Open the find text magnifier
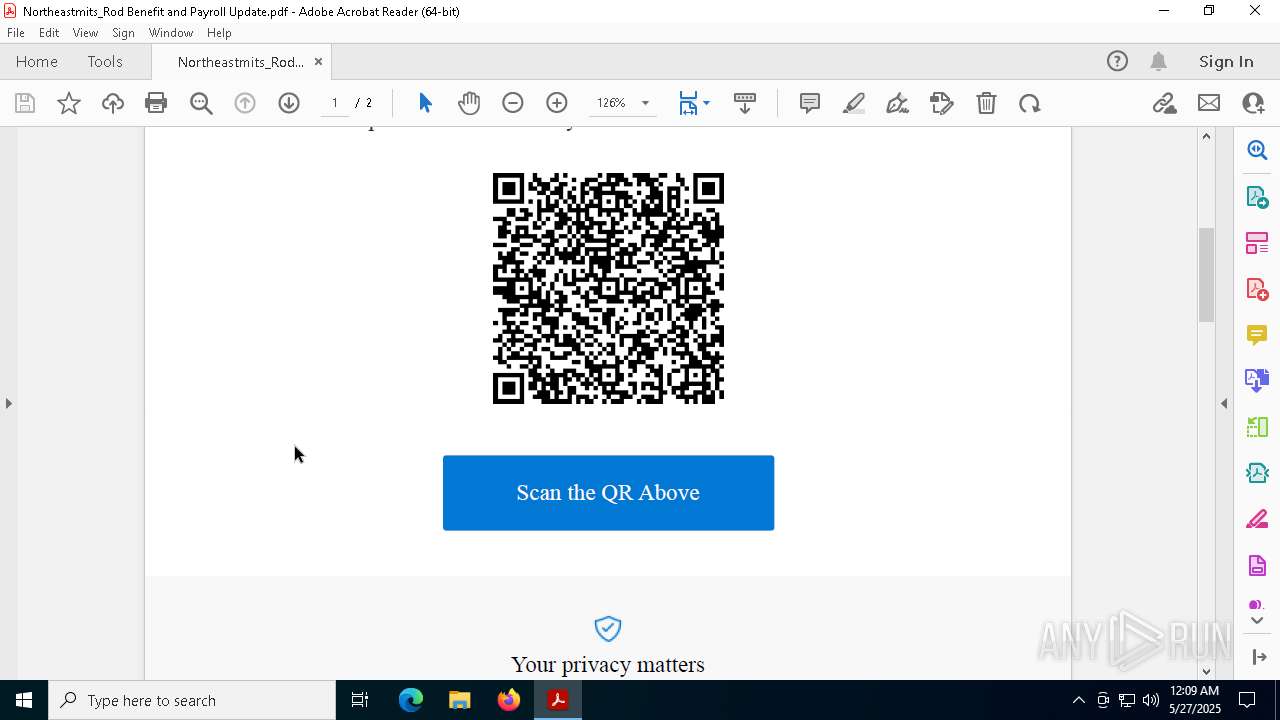Viewport: 1280px width, 720px height. 201,103
